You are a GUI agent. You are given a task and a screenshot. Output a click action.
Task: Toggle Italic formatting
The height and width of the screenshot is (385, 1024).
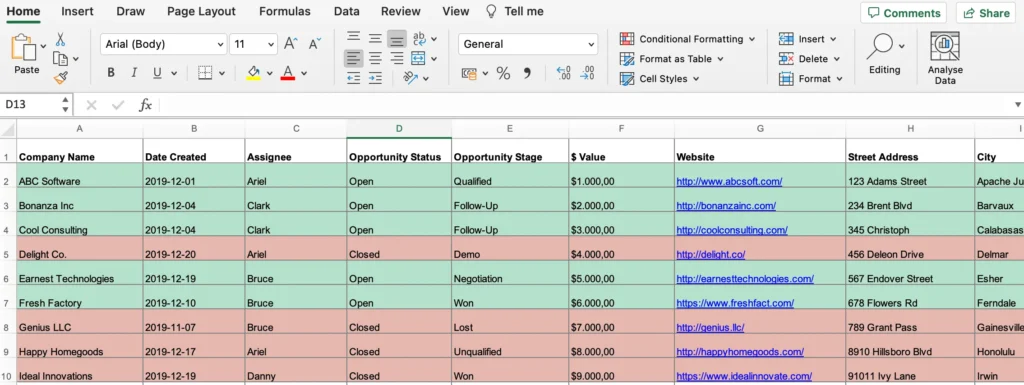134,72
